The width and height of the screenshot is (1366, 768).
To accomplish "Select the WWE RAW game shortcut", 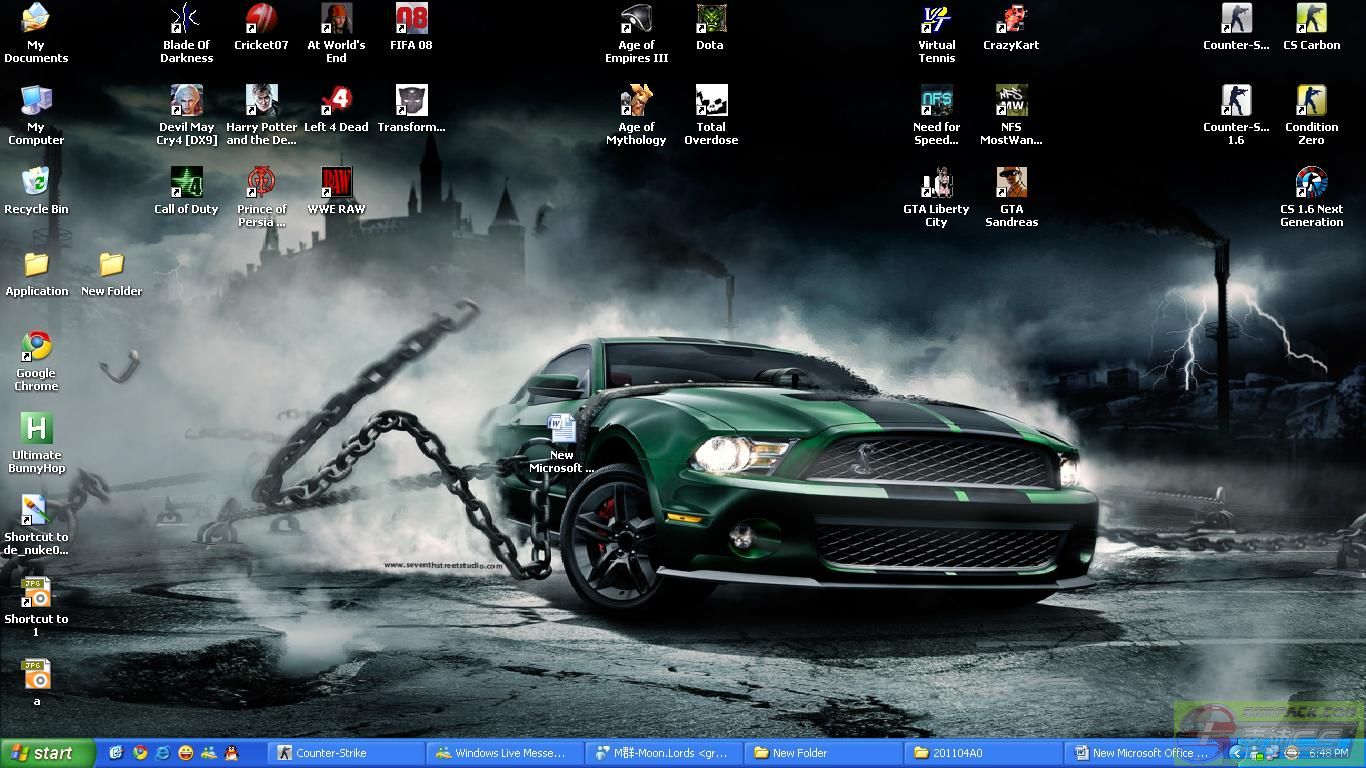I will (x=336, y=184).
